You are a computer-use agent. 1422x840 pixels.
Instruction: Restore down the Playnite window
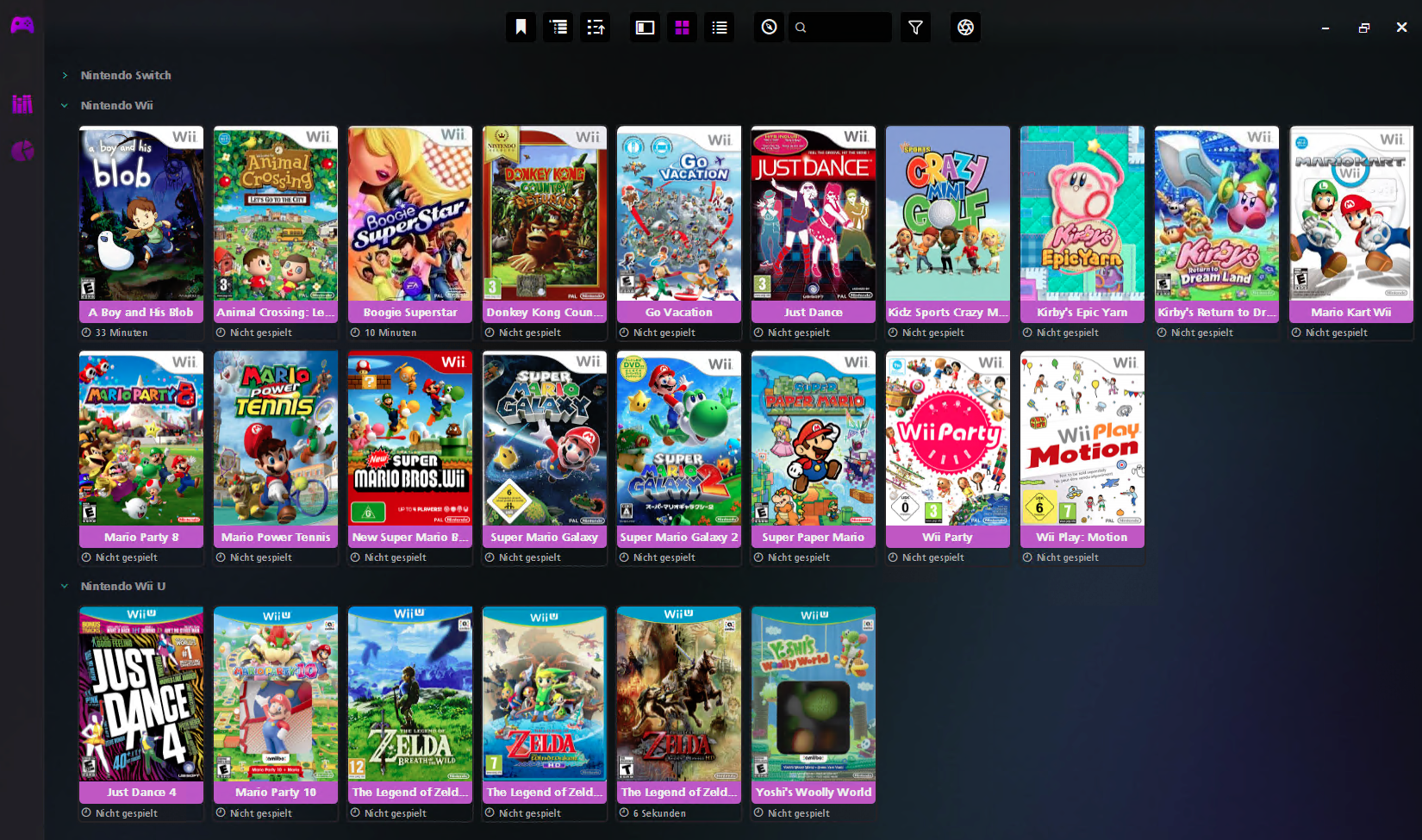1363,28
